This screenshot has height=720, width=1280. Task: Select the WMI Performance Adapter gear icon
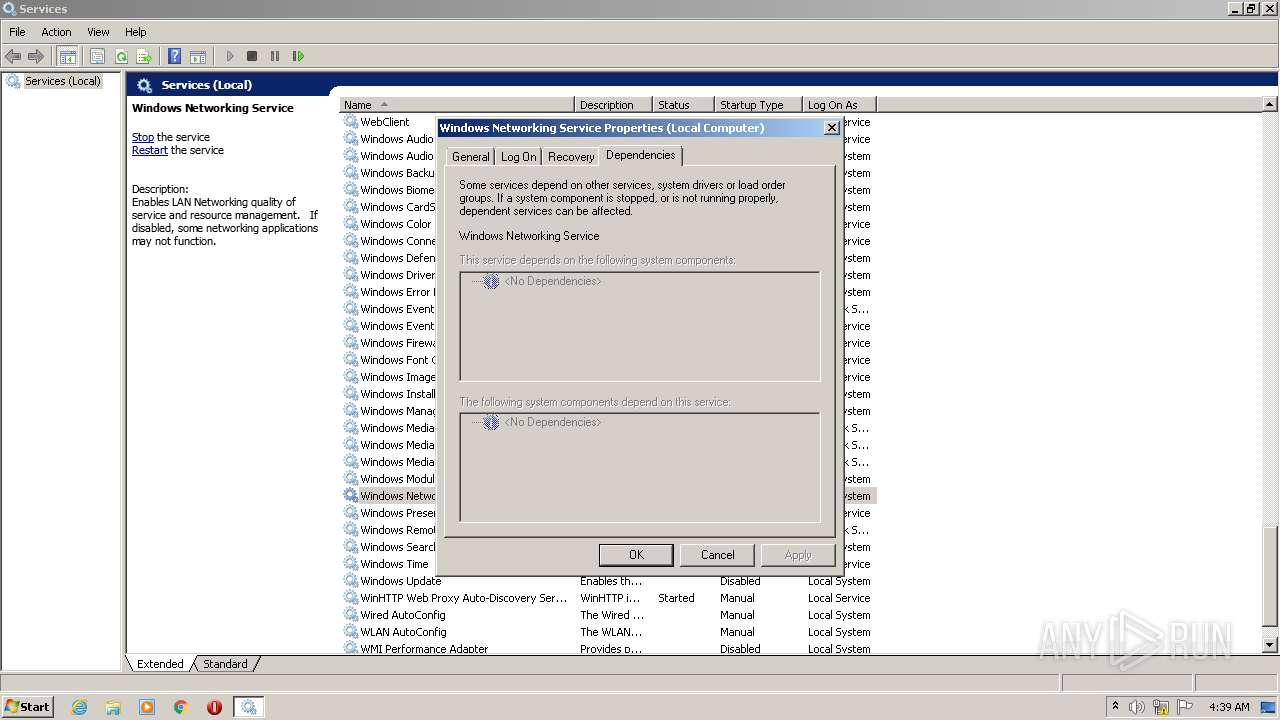[x=351, y=648]
